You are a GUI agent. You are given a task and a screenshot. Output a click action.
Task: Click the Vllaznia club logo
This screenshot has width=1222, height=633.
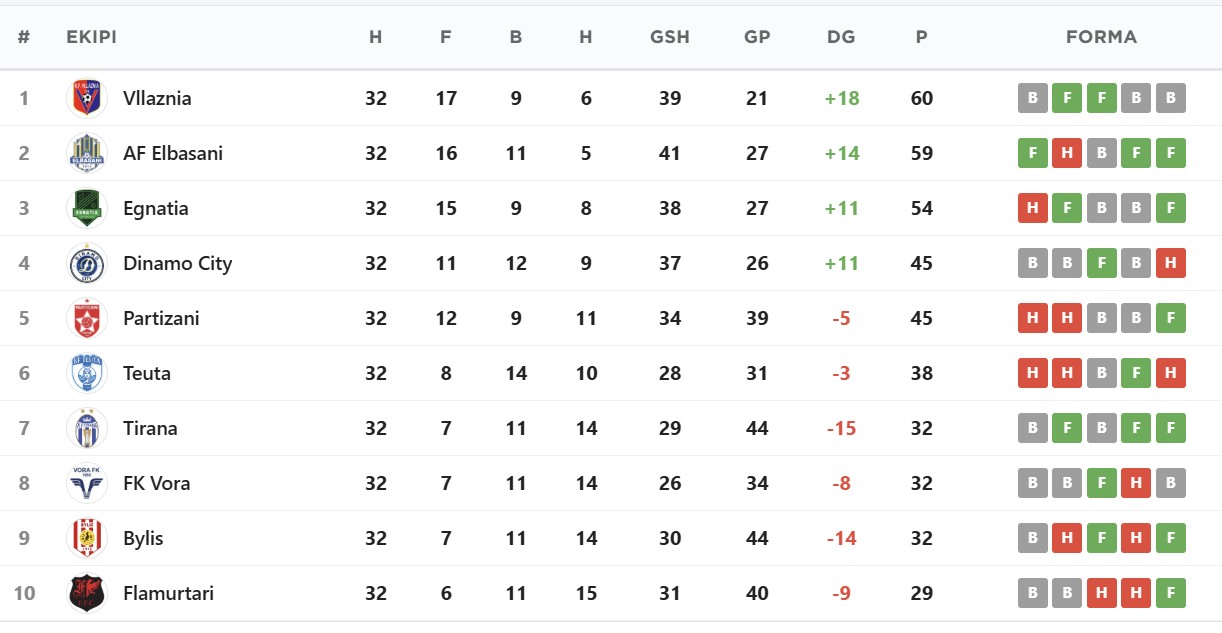pos(87,98)
